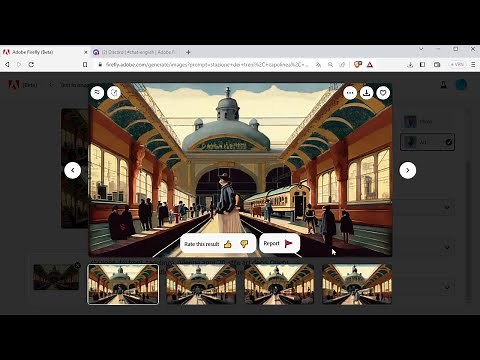Screen dimensions: 480x360
Task: Click the VPN button in the toolbar
Action: [457, 65]
